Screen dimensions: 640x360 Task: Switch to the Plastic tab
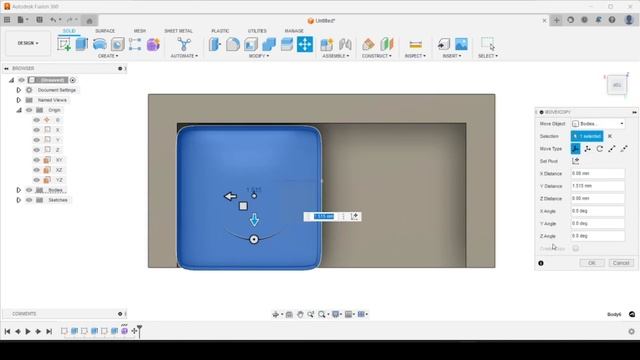pos(220,31)
